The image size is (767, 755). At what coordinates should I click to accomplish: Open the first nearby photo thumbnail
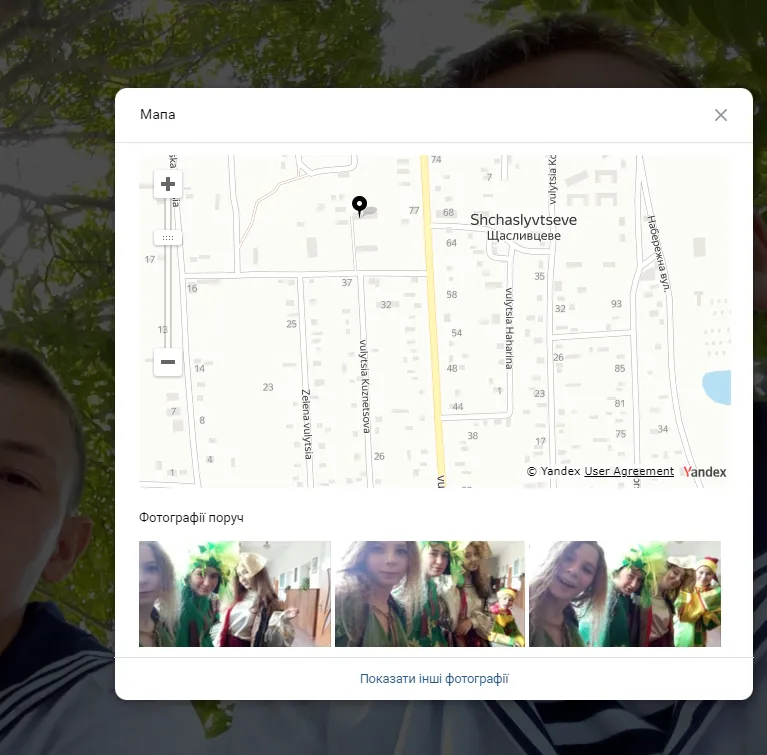pos(235,594)
